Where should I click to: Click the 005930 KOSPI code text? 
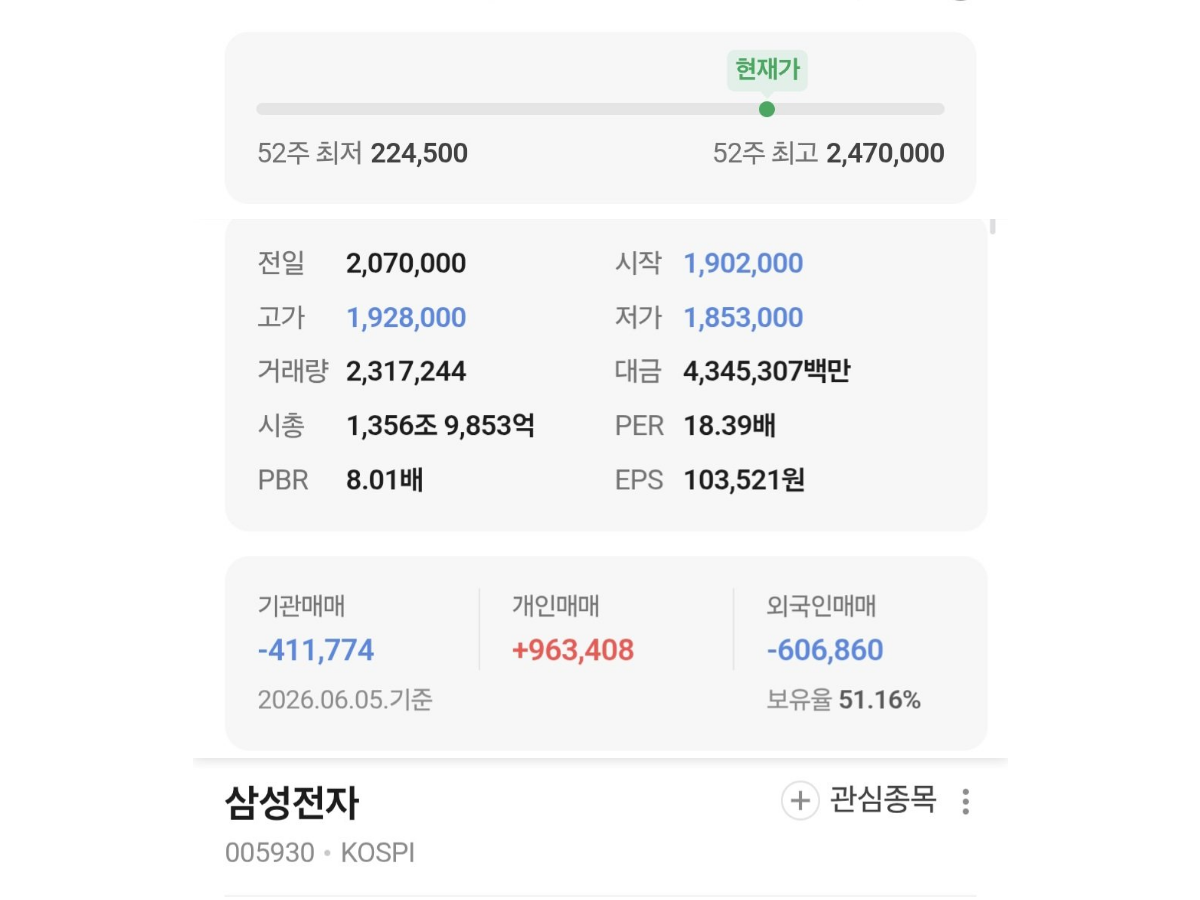[320, 853]
